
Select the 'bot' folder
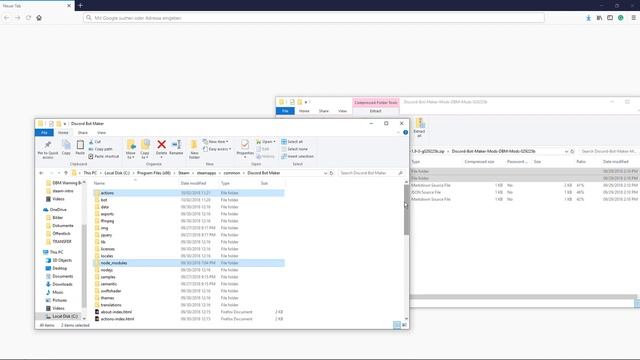[189, 200]
